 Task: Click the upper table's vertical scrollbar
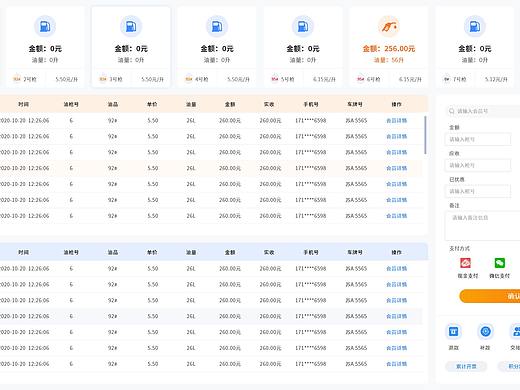[425, 135]
